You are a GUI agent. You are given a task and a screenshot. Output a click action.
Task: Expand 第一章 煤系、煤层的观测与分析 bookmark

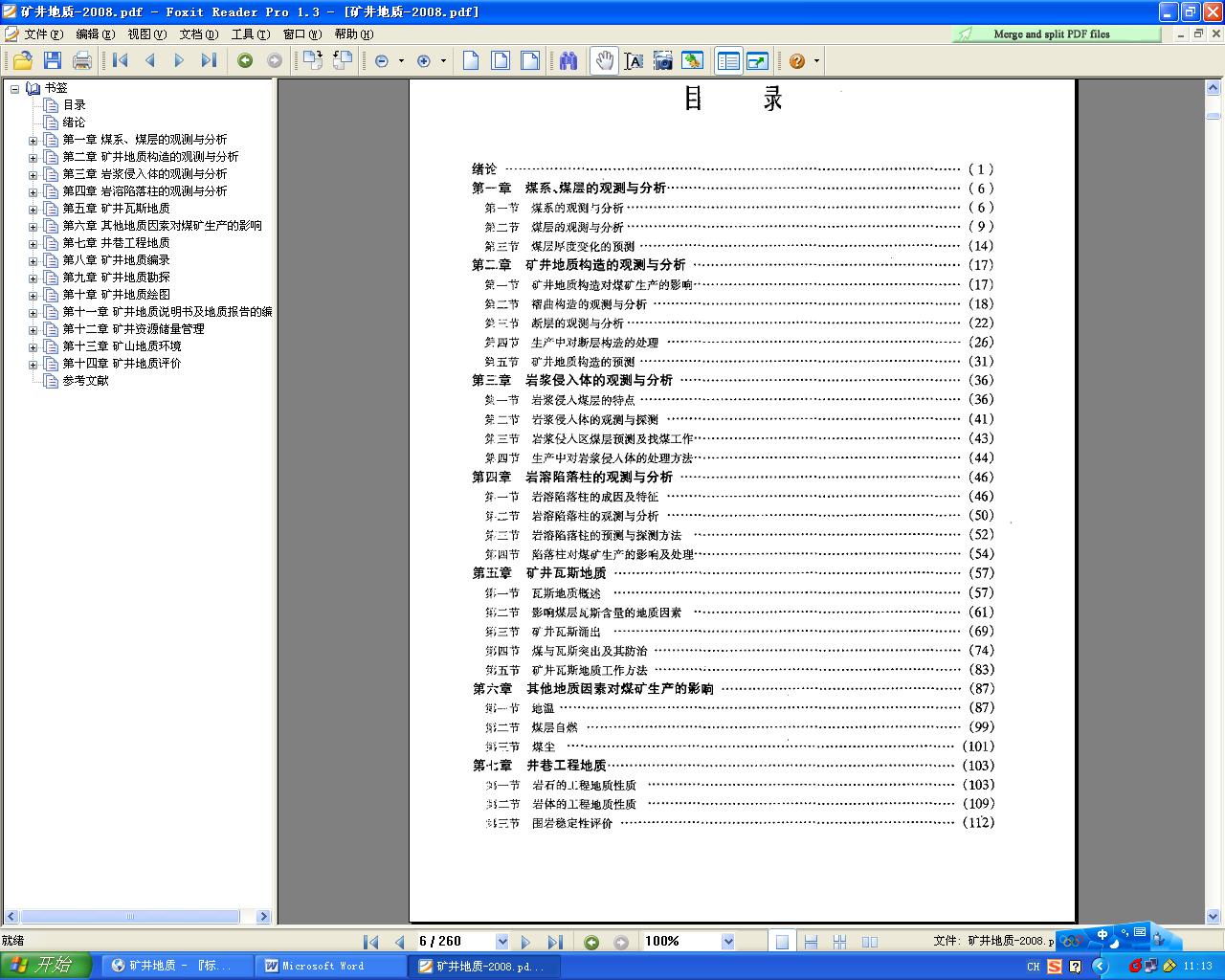[x=33, y=140]
